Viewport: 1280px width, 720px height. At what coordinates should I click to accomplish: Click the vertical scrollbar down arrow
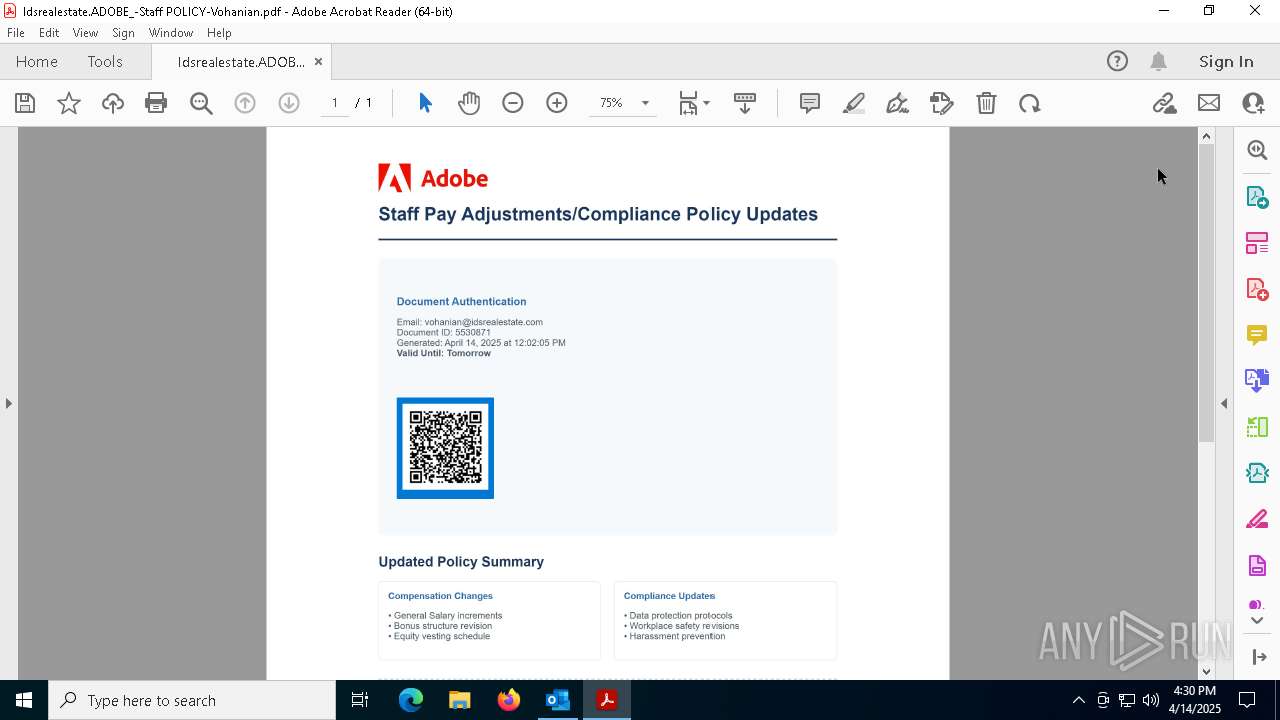pos(1206,671)
